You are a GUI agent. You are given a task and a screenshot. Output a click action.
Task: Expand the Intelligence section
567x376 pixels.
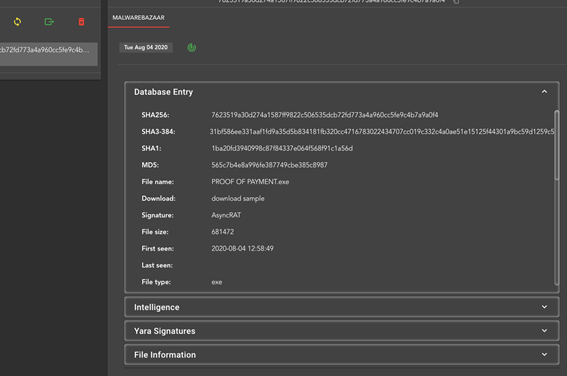(x=342, y=307)
